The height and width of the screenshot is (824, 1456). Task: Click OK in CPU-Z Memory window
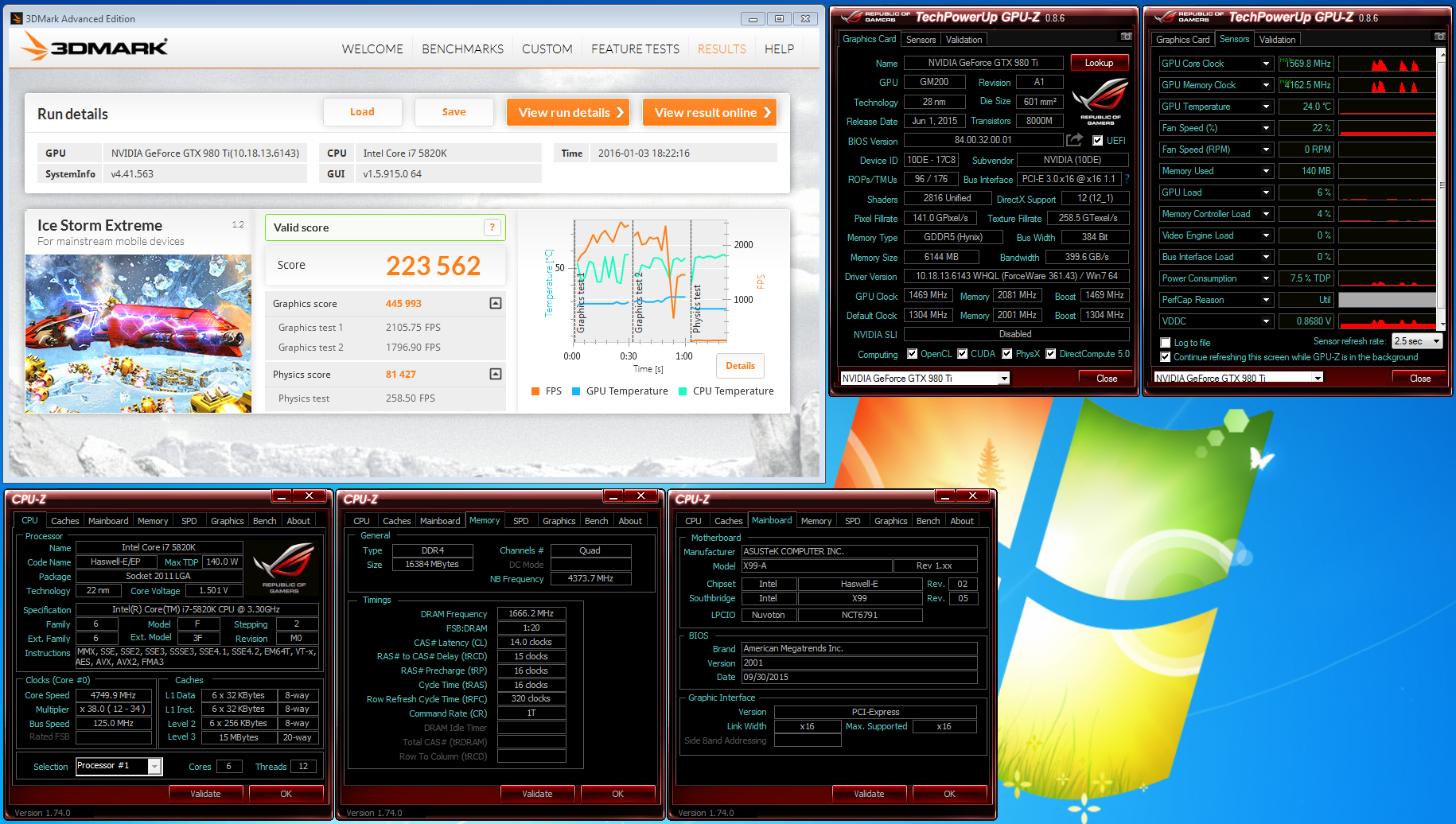click(x=617, y=794)
